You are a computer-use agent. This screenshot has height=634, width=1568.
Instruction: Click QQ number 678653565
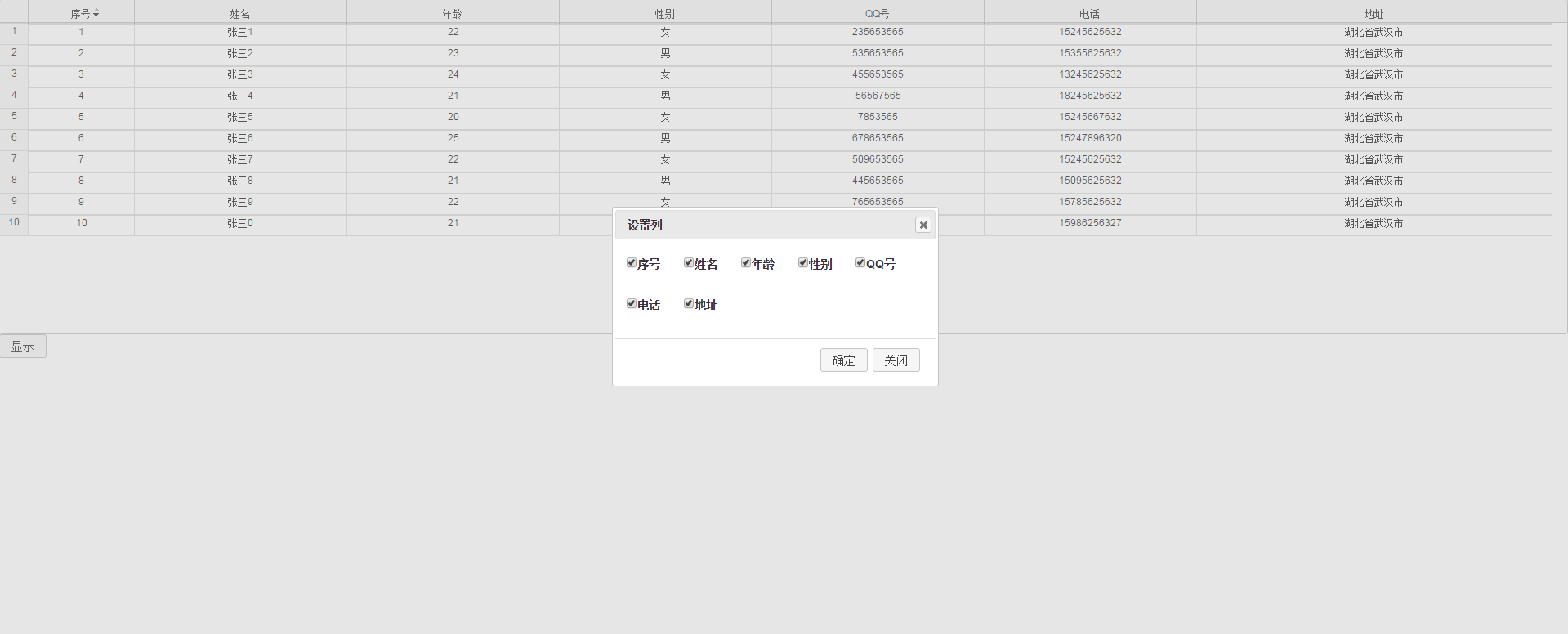(878, 138)
